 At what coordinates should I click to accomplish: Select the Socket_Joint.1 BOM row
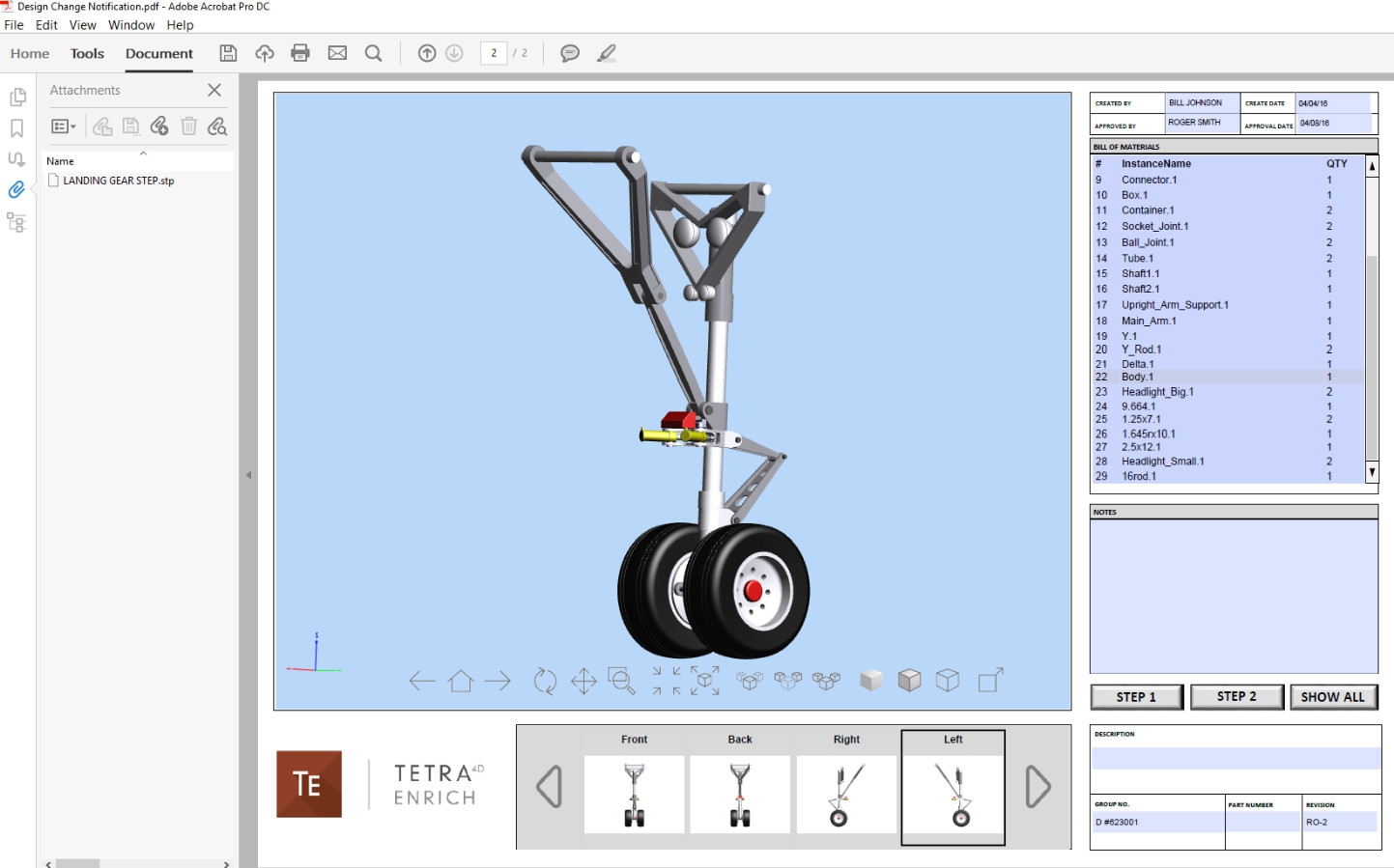pyautogui.click(x=1227, y=226)
